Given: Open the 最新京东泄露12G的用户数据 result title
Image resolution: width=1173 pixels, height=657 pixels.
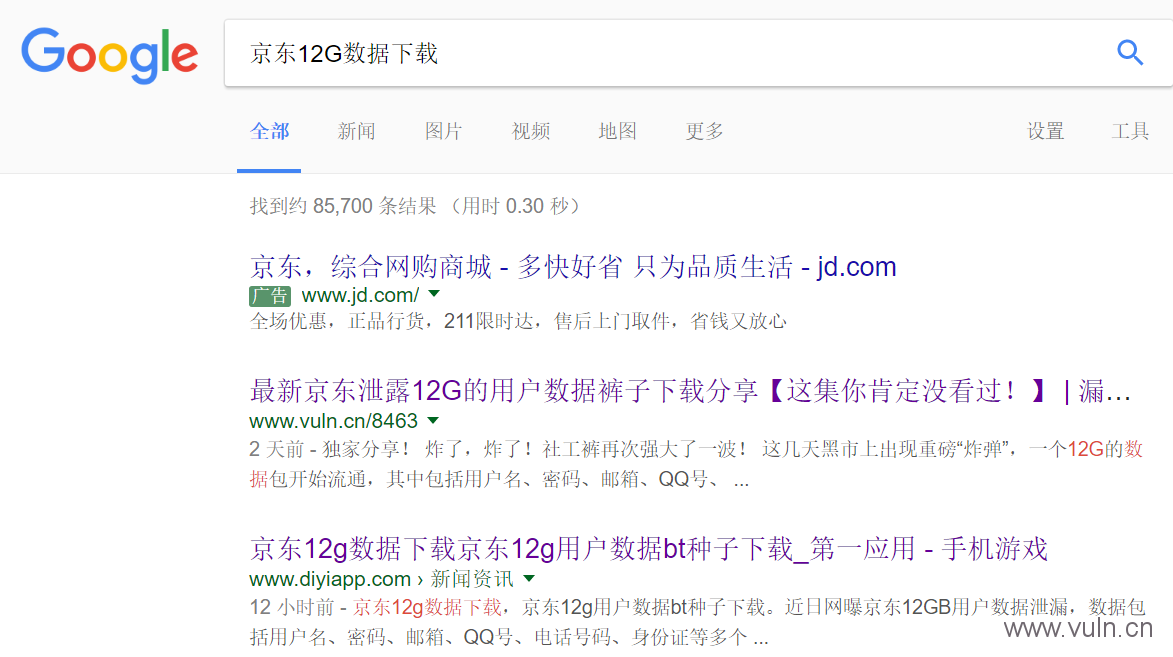Looking at the screenshot, I should pyautogui.click(x=690, y=391).
